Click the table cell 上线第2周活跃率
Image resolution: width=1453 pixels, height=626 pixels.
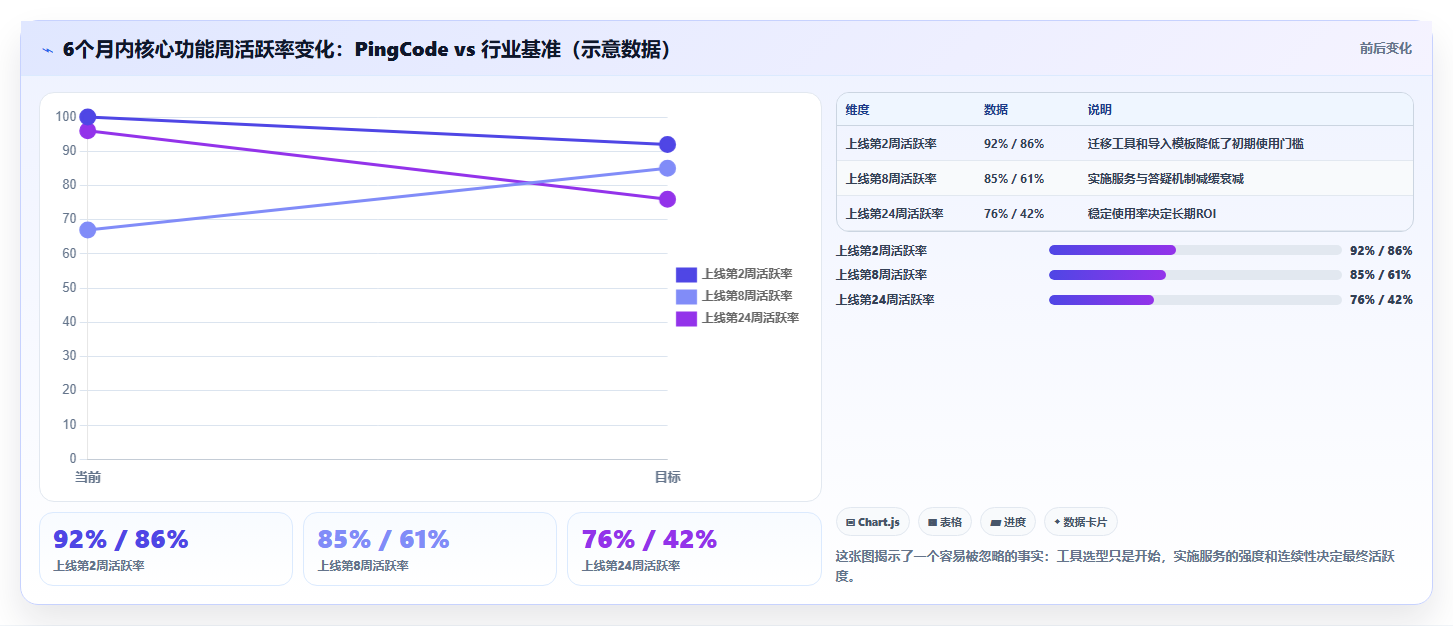[x=891, y=144]
